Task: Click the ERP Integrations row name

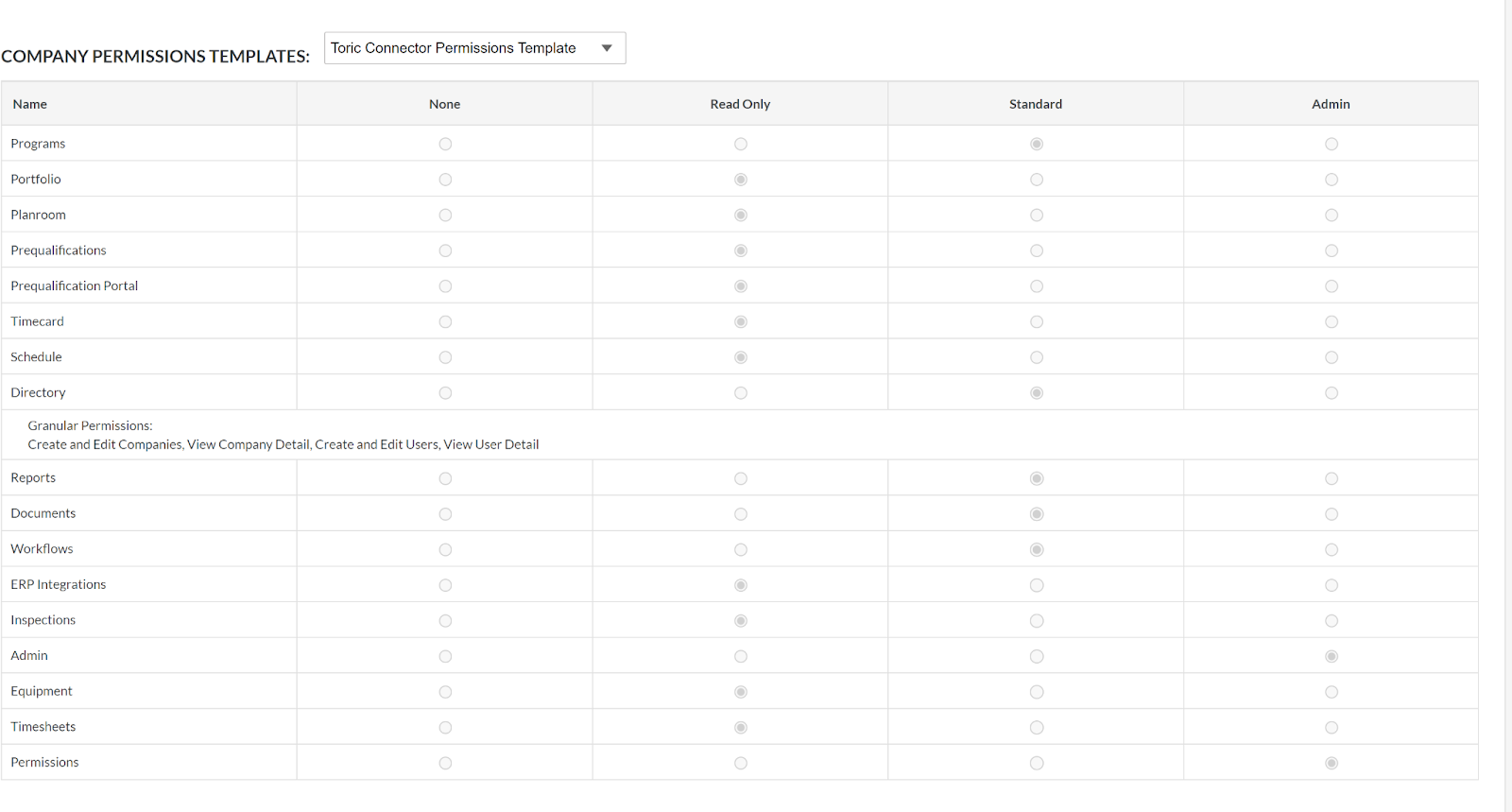Action: coord(59,584)
